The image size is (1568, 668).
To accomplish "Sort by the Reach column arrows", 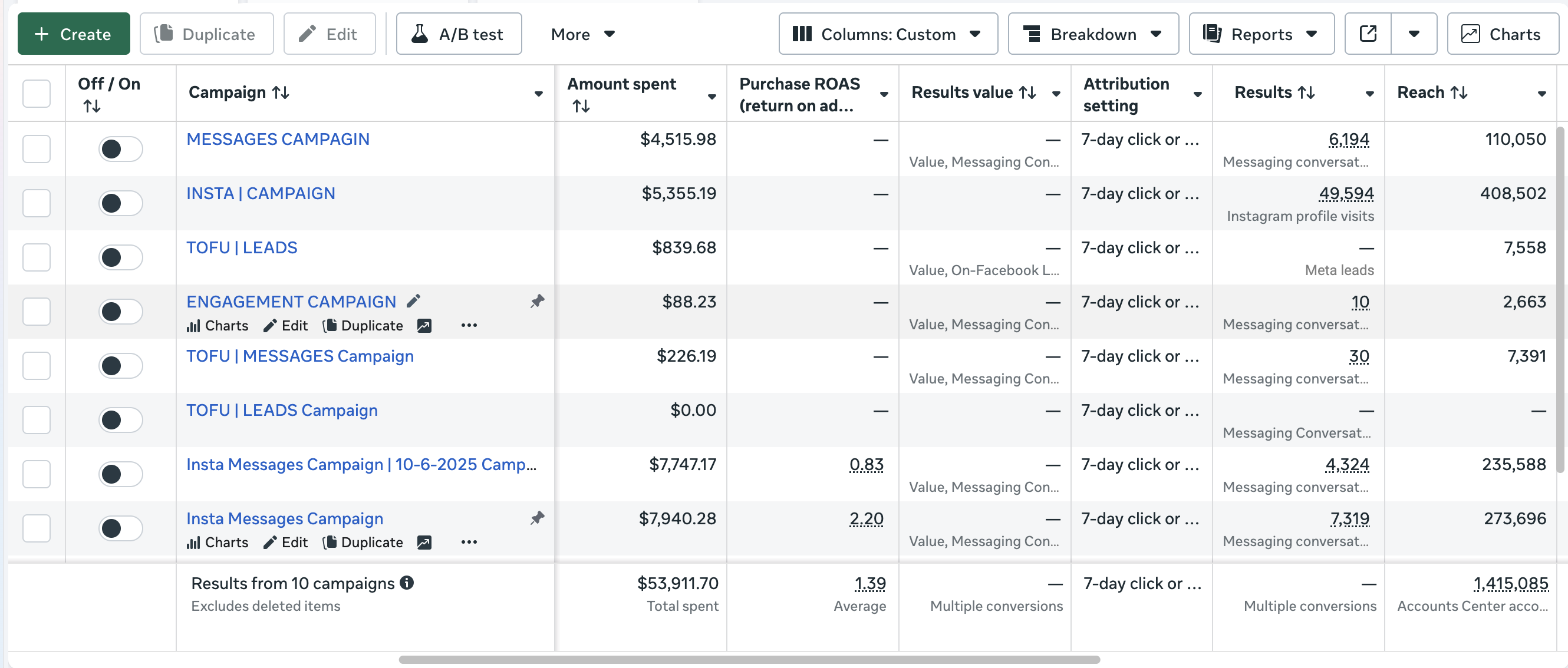I will point(1459,92).
